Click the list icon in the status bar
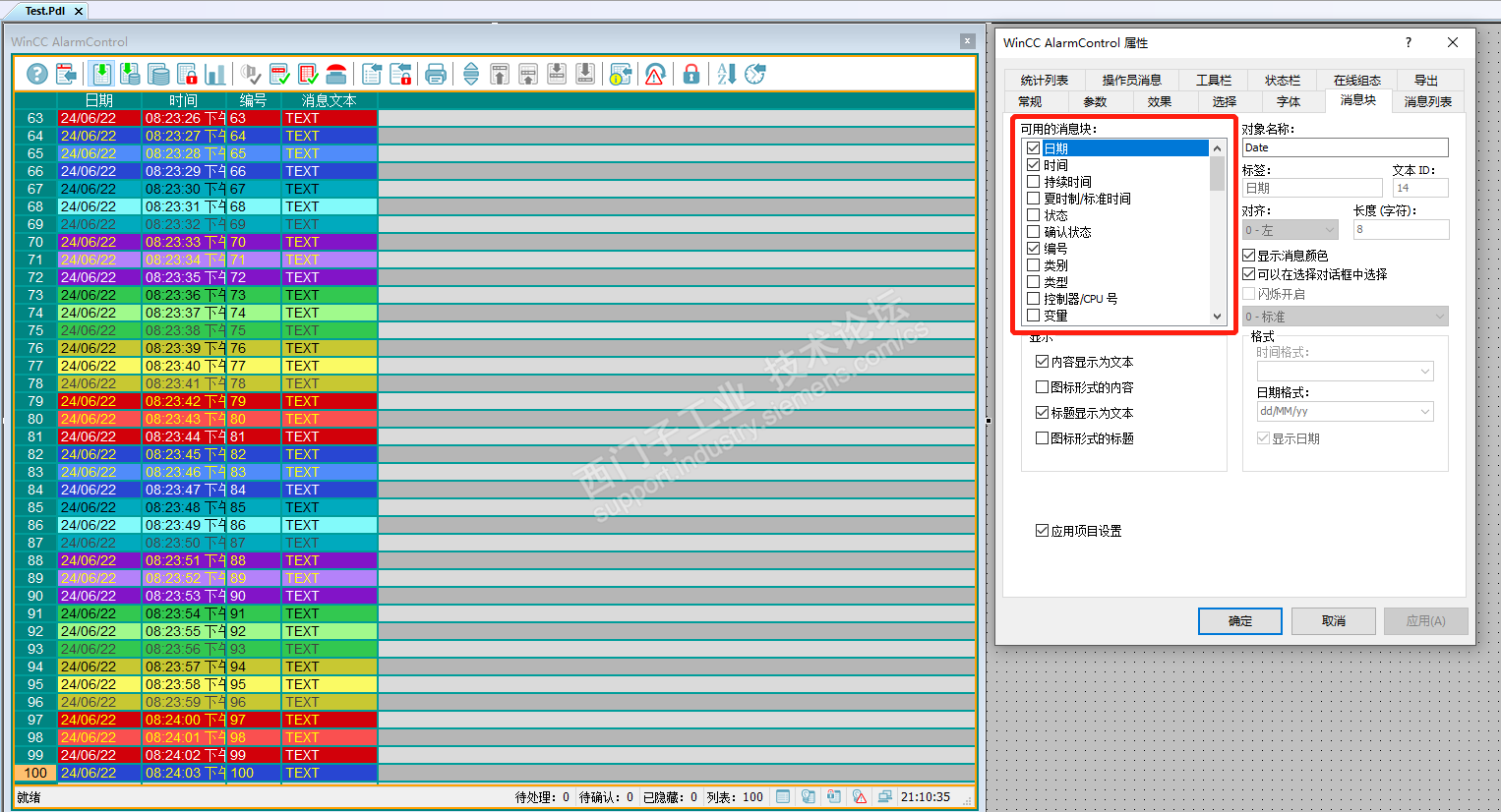1501x812 pixels. (783, 797)
